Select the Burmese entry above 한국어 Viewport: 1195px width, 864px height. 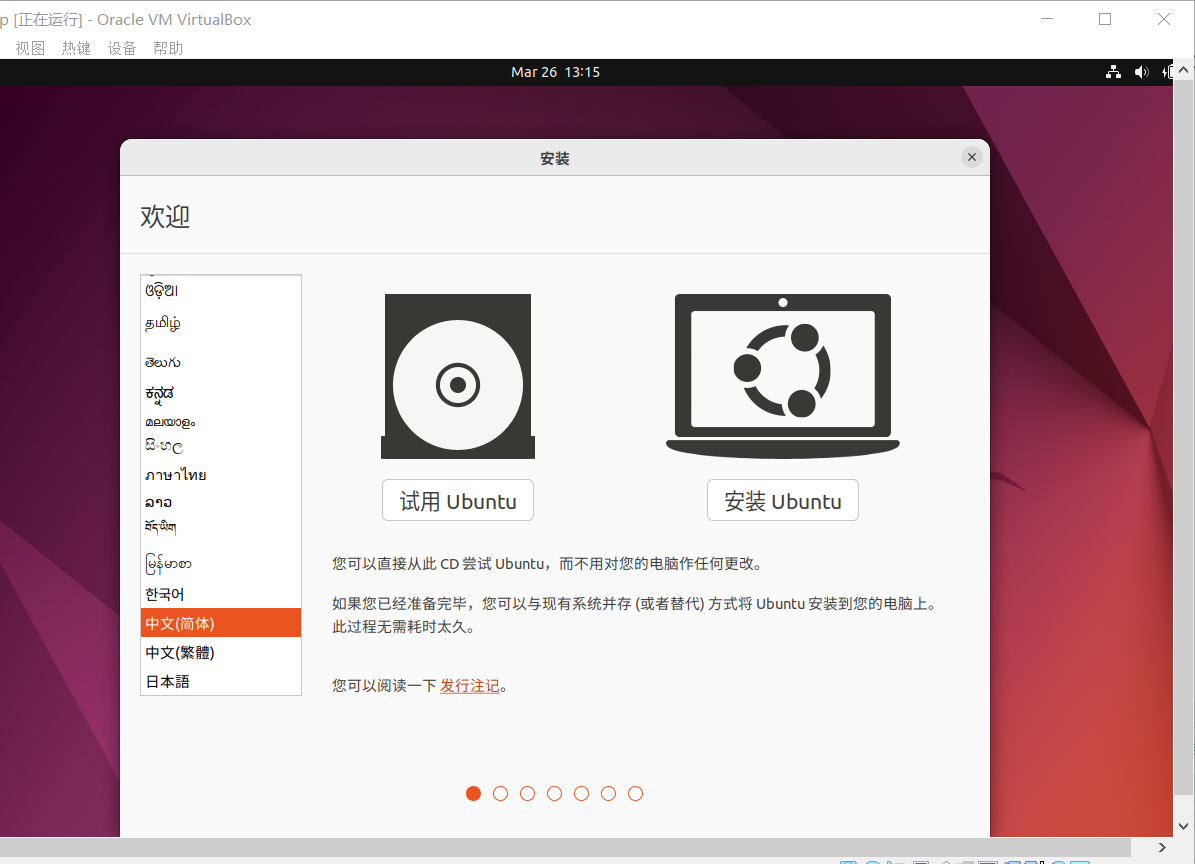pyautogui.click(x=221, y=564)
